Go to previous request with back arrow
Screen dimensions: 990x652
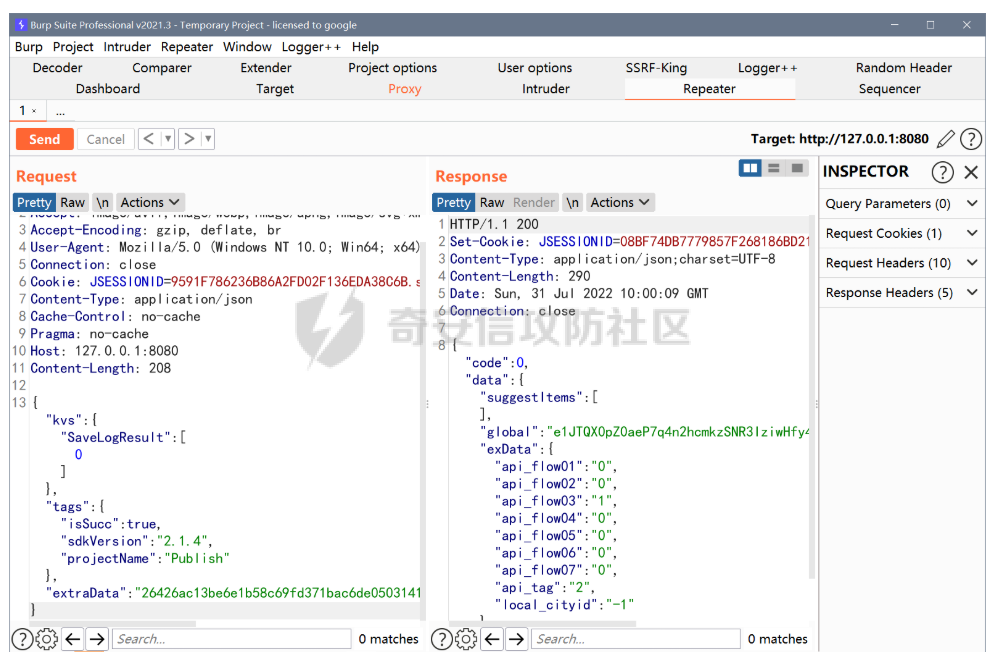148,139
